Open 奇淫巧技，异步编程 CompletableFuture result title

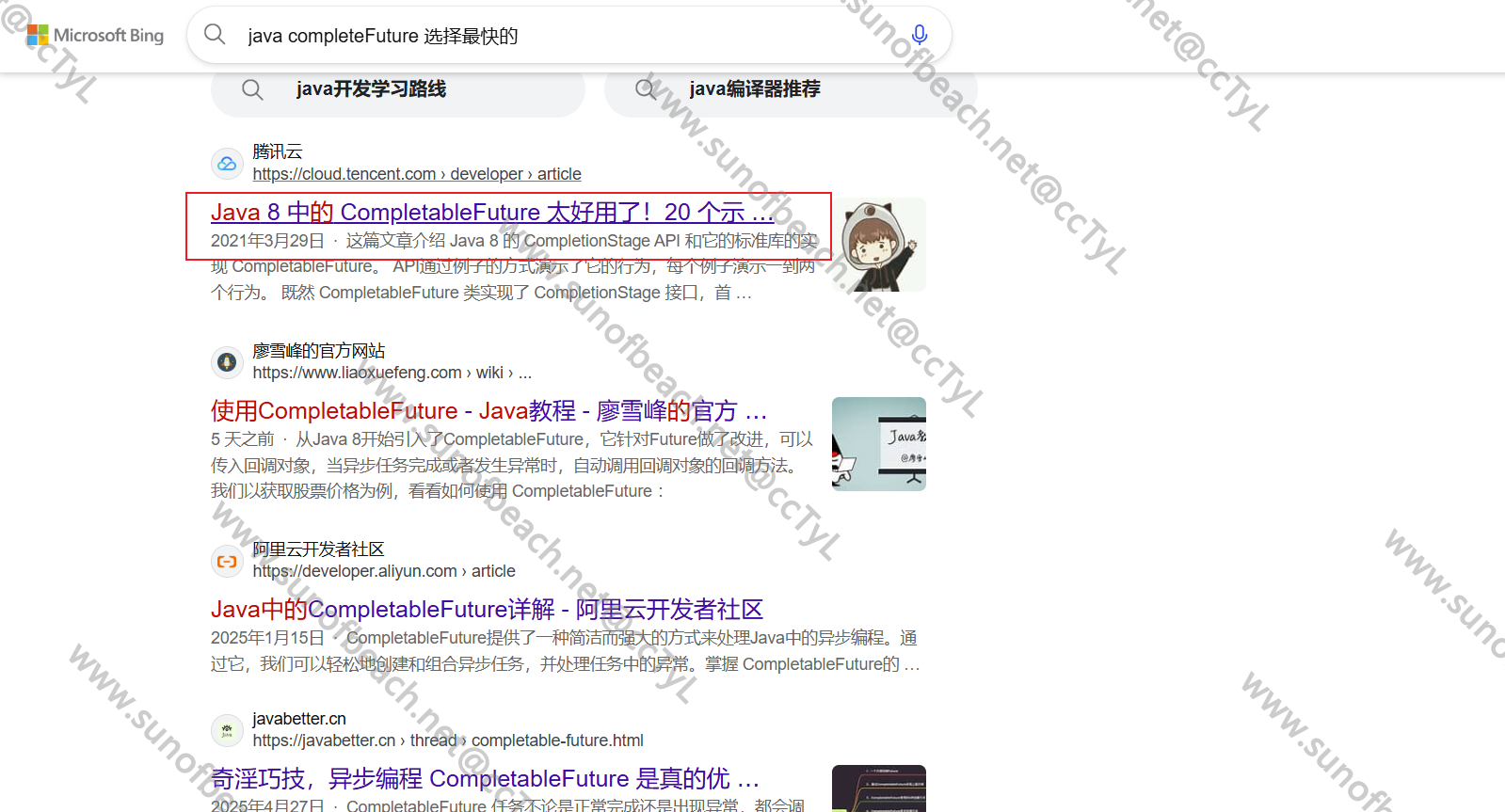pyautogui.click(x=485, y=779)
